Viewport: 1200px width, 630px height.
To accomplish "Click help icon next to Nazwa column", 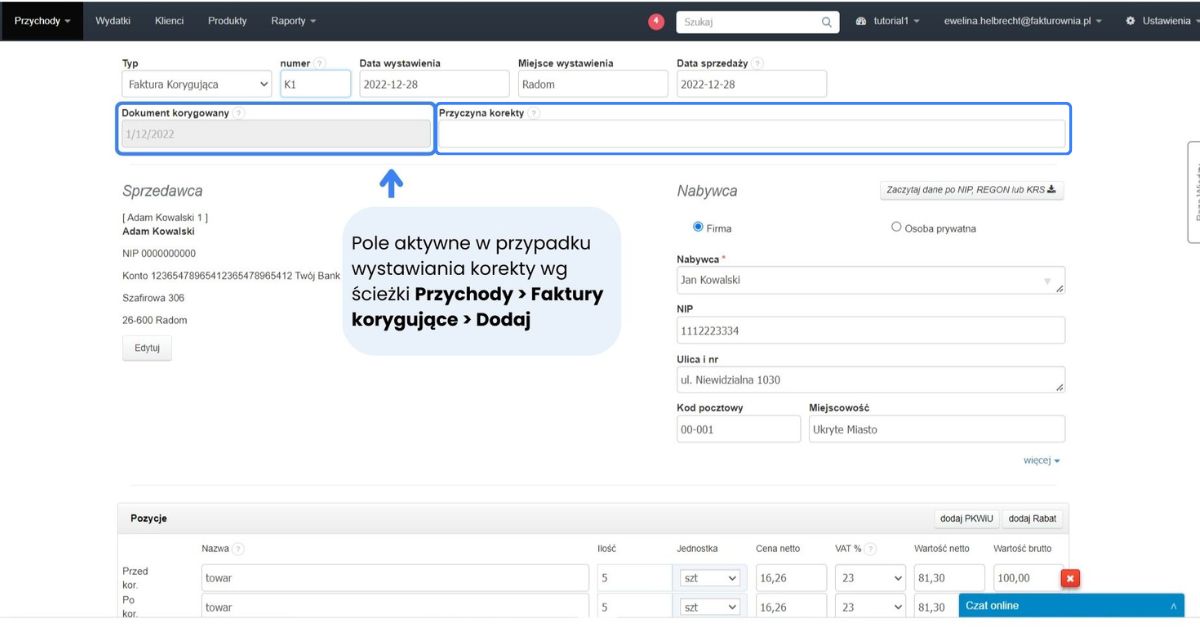I will pyautogui.click(x=239, y=549).
